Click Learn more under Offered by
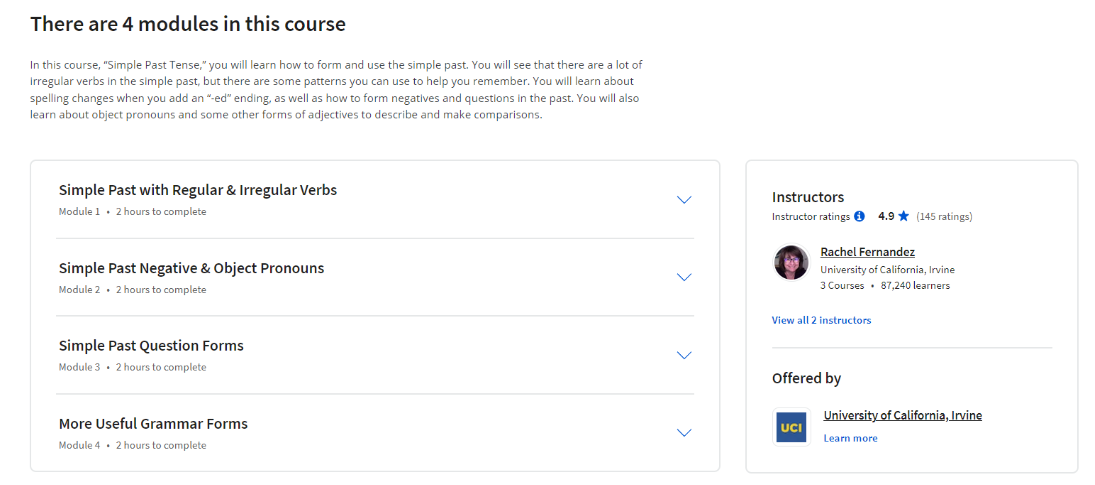The image size is (1095, 485). pyautogui.click(x=850, y=438)
